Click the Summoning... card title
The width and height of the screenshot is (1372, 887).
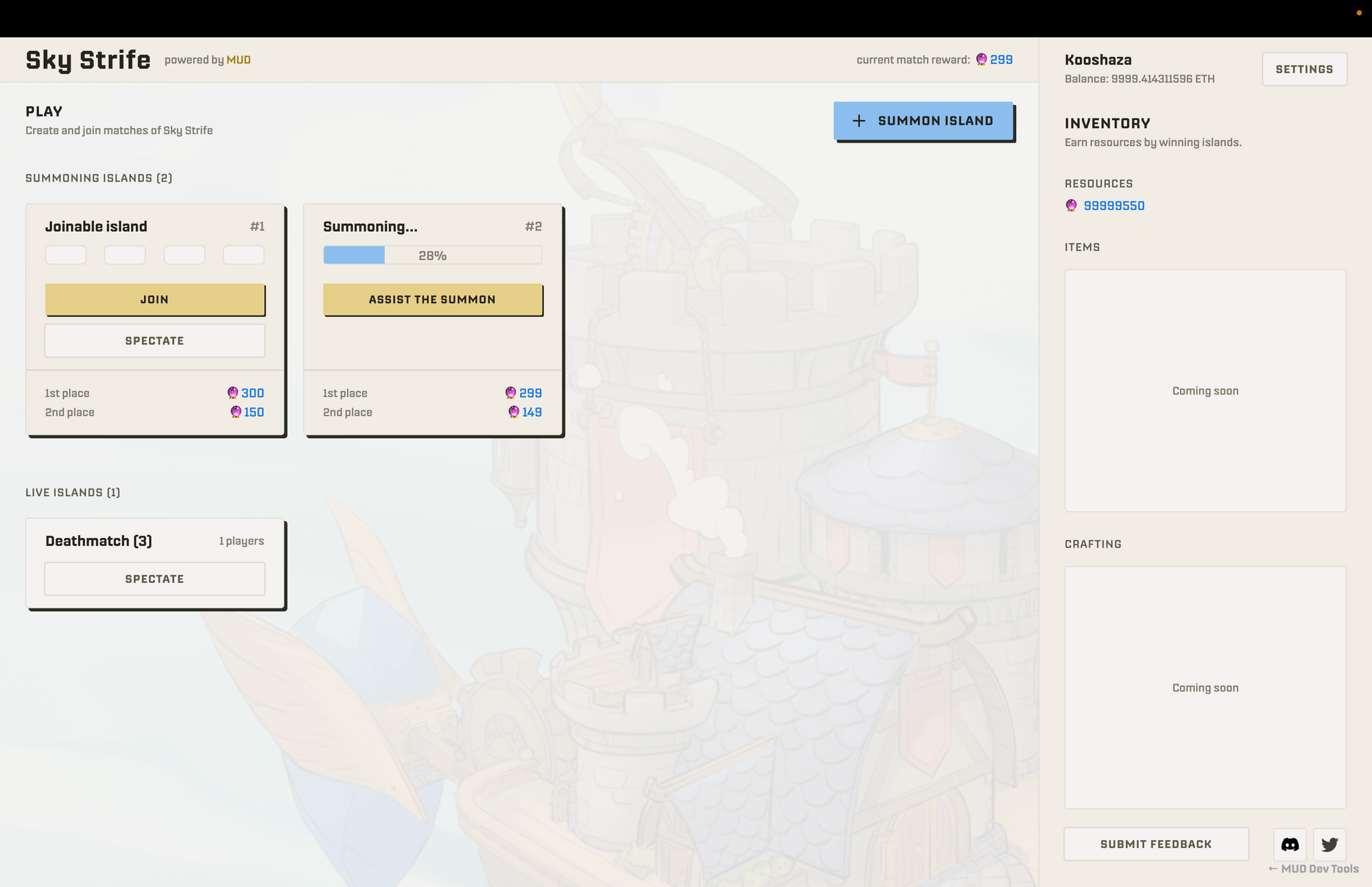(x=370, y=226)
